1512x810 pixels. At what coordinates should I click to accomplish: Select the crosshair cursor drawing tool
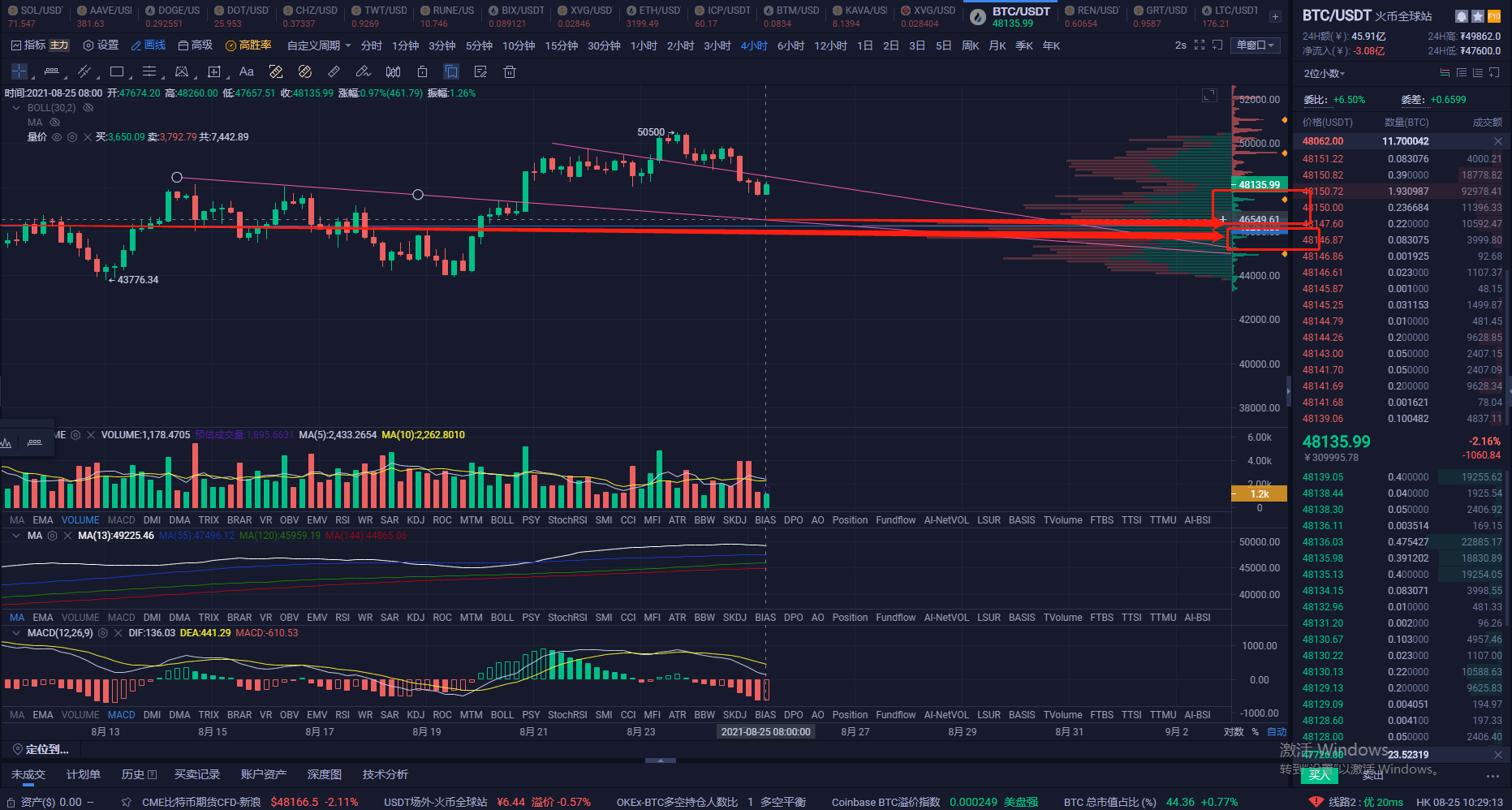(19, 71)
